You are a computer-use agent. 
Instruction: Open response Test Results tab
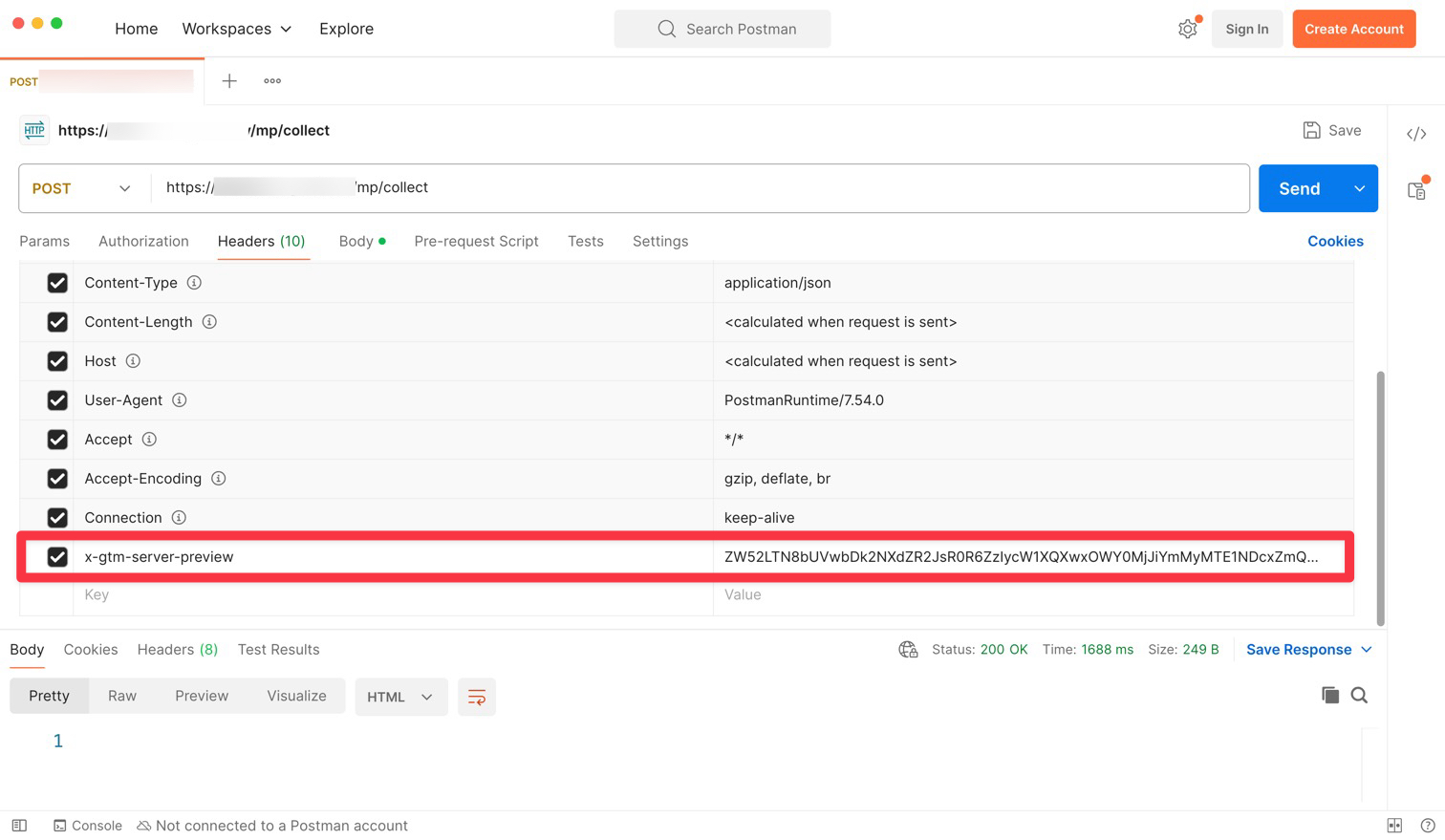278,650
